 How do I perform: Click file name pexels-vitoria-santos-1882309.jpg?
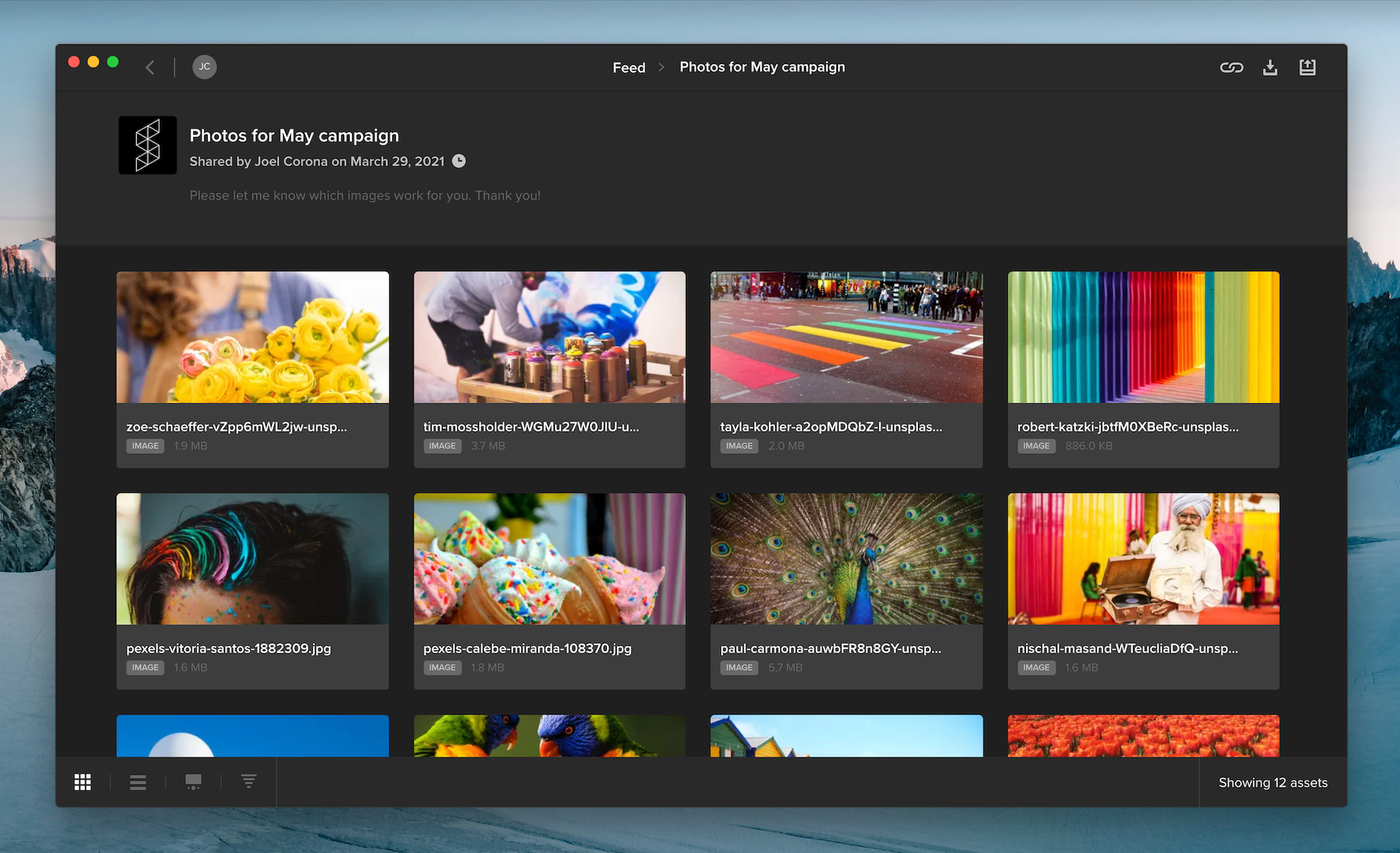click(228, 648)
